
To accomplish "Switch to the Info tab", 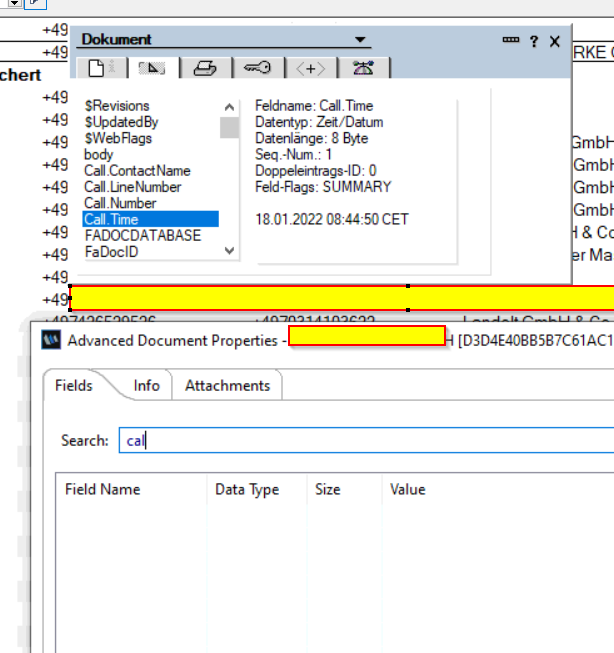I will click(146, 386).
